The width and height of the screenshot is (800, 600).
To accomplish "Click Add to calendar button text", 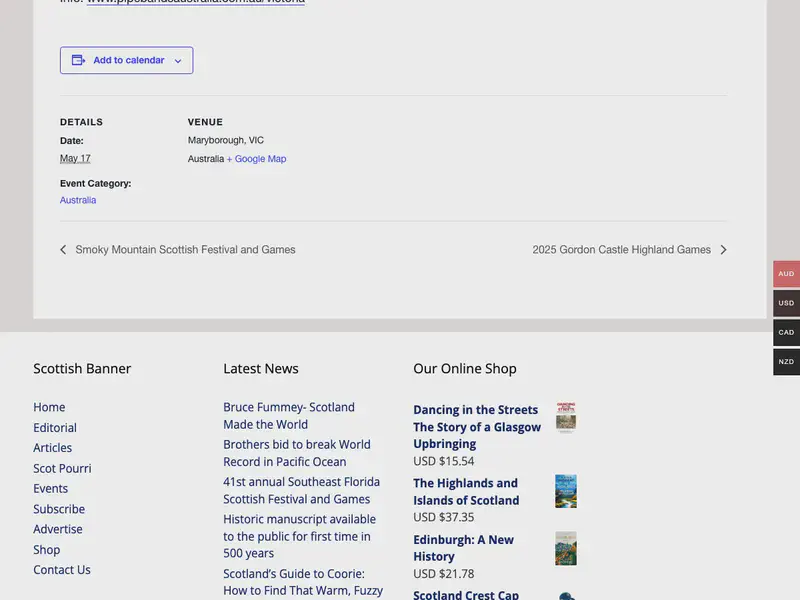I will tap(129, 60).
